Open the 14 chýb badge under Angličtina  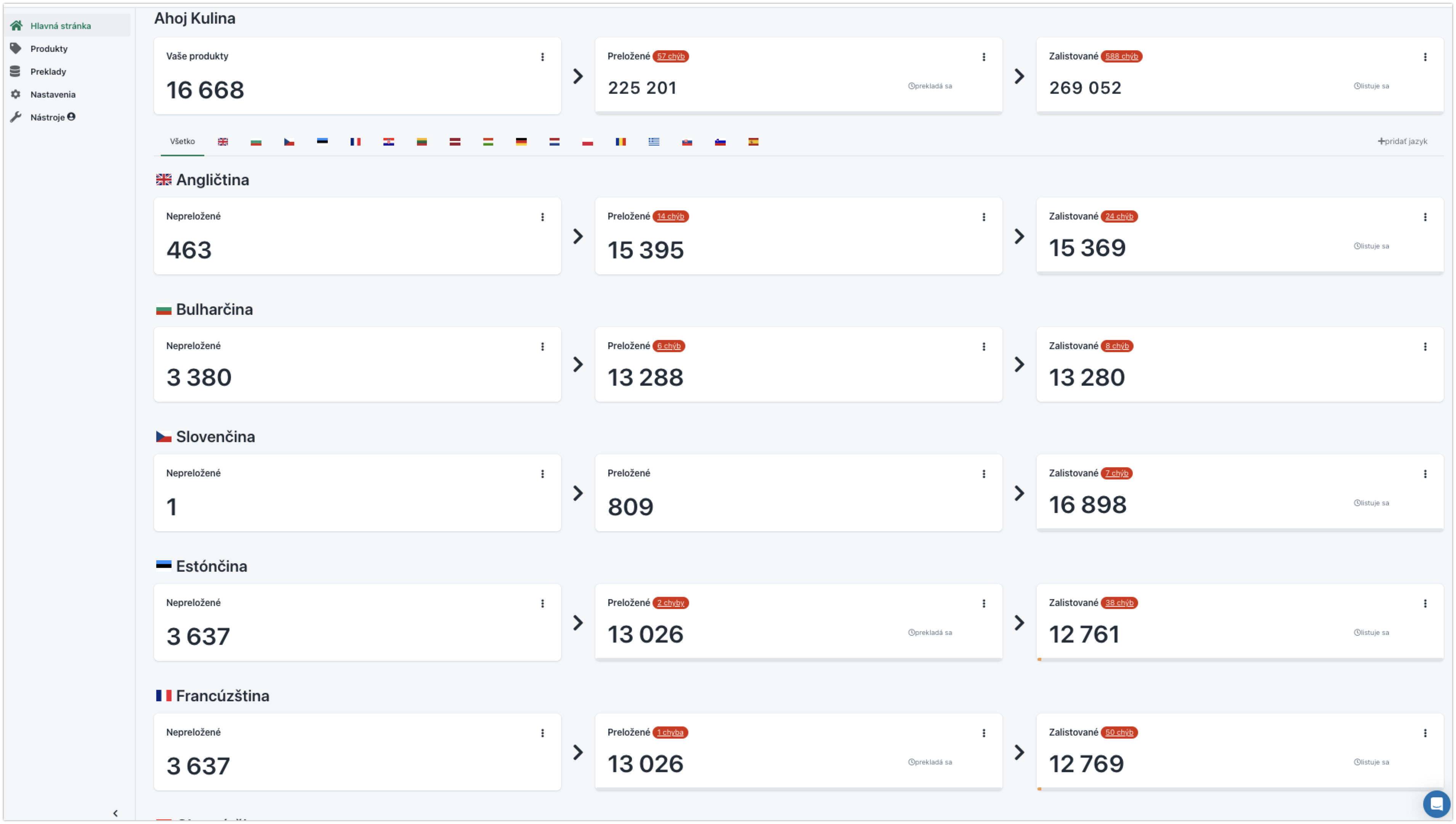[x=670, y=216]
